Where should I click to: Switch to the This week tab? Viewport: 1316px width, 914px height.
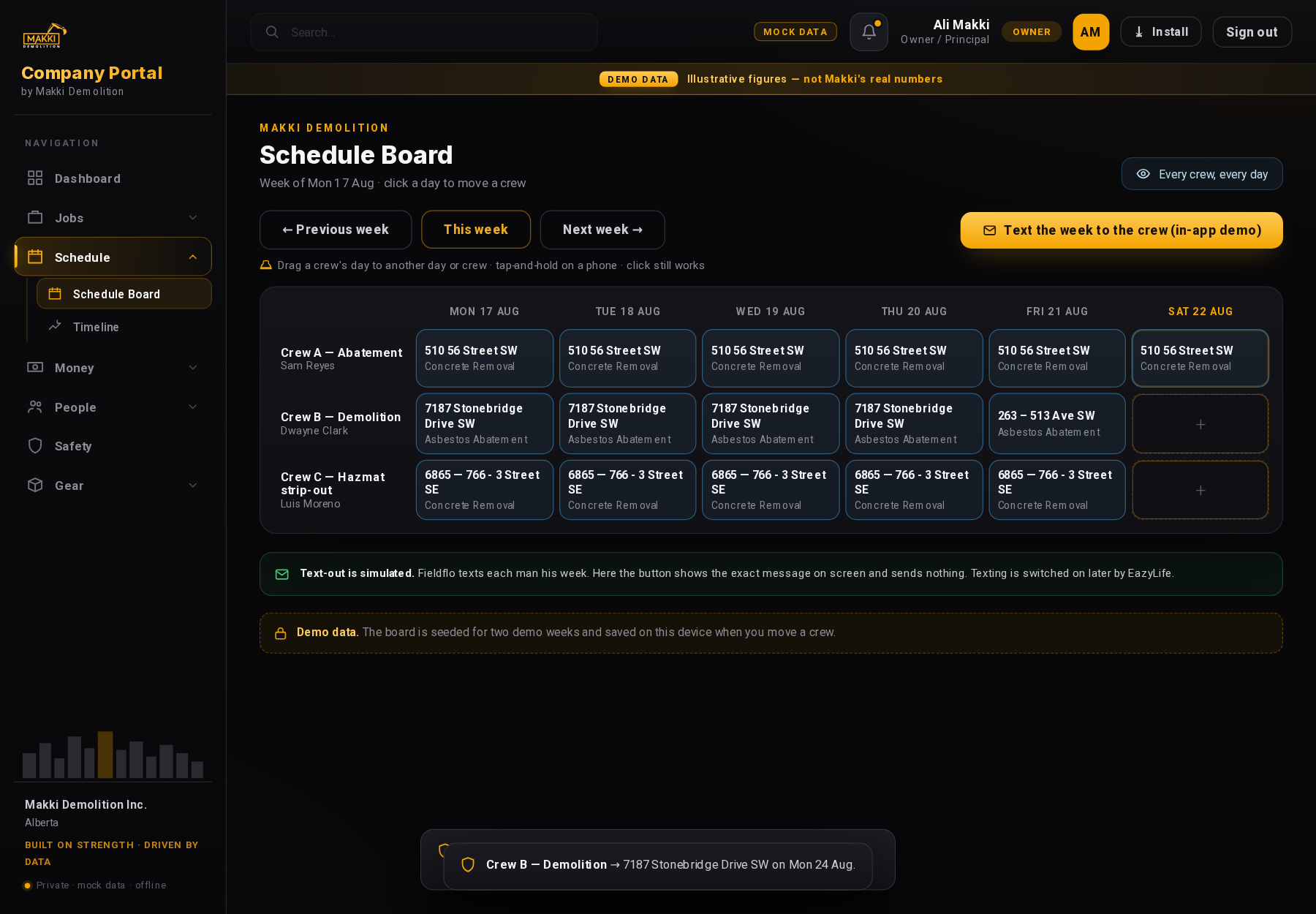(x=476, y=230)
